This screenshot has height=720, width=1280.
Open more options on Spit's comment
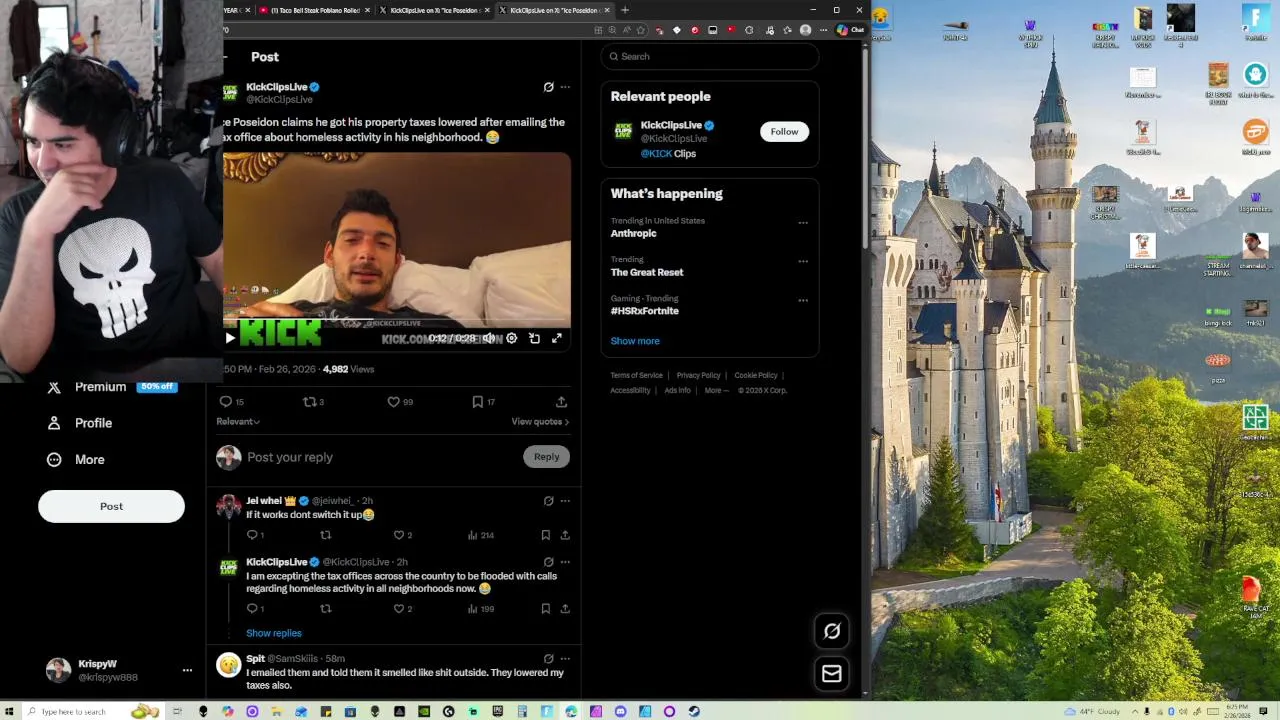click(565, 659)
